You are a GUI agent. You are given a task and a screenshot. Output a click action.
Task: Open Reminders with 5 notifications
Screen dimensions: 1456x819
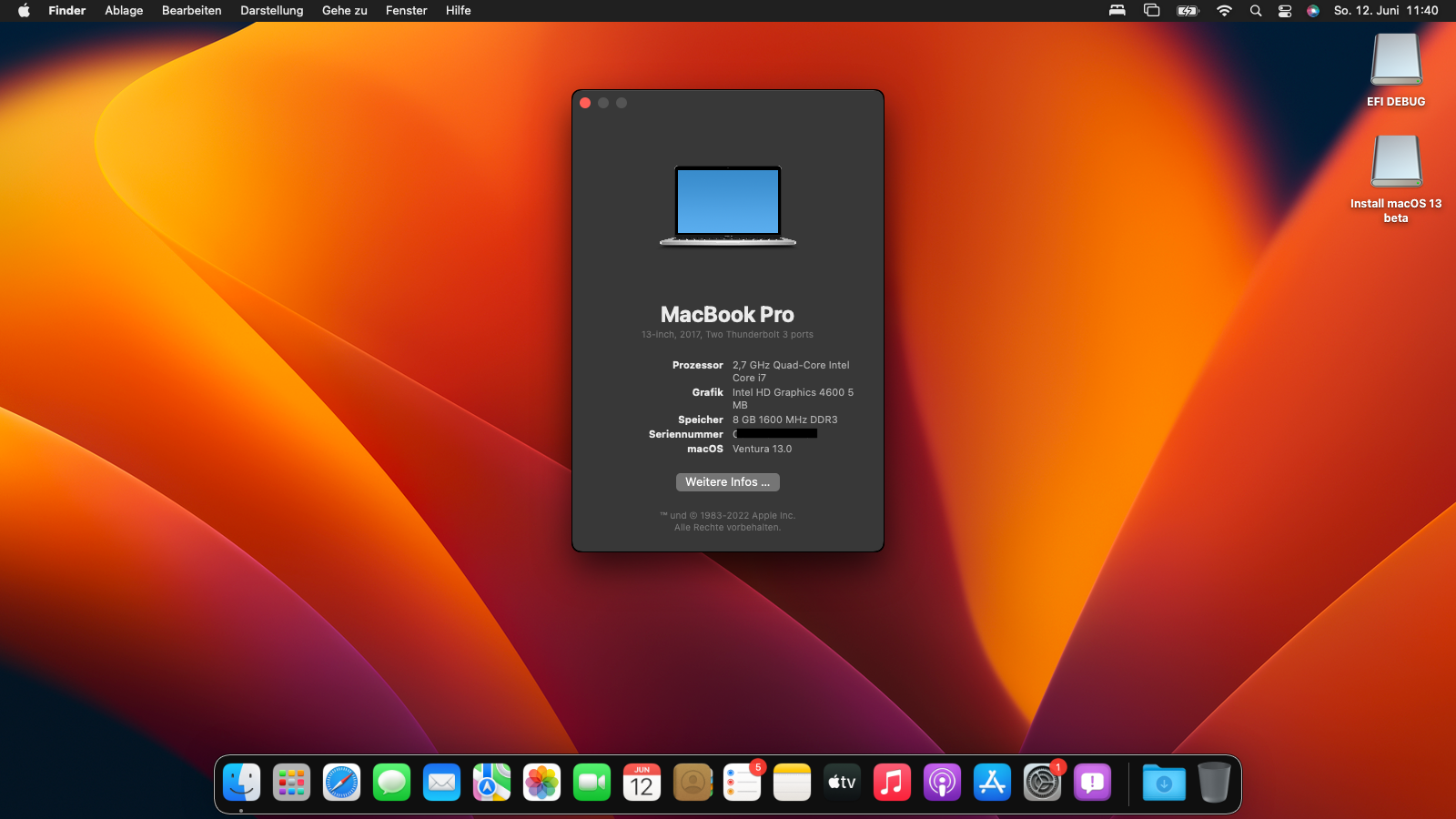742,783
